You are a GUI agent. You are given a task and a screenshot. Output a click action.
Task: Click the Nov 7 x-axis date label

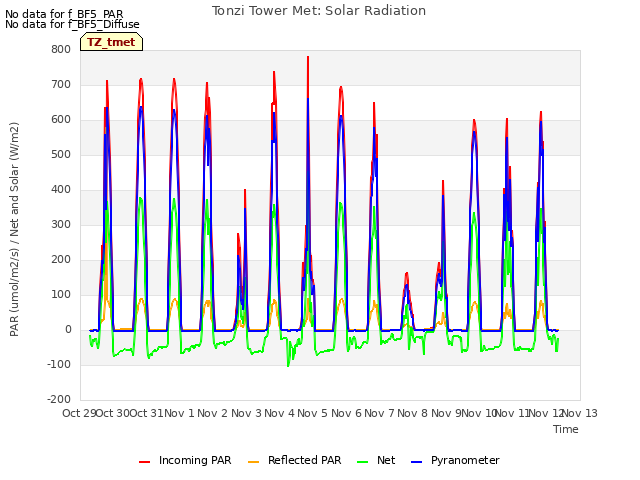379,413
